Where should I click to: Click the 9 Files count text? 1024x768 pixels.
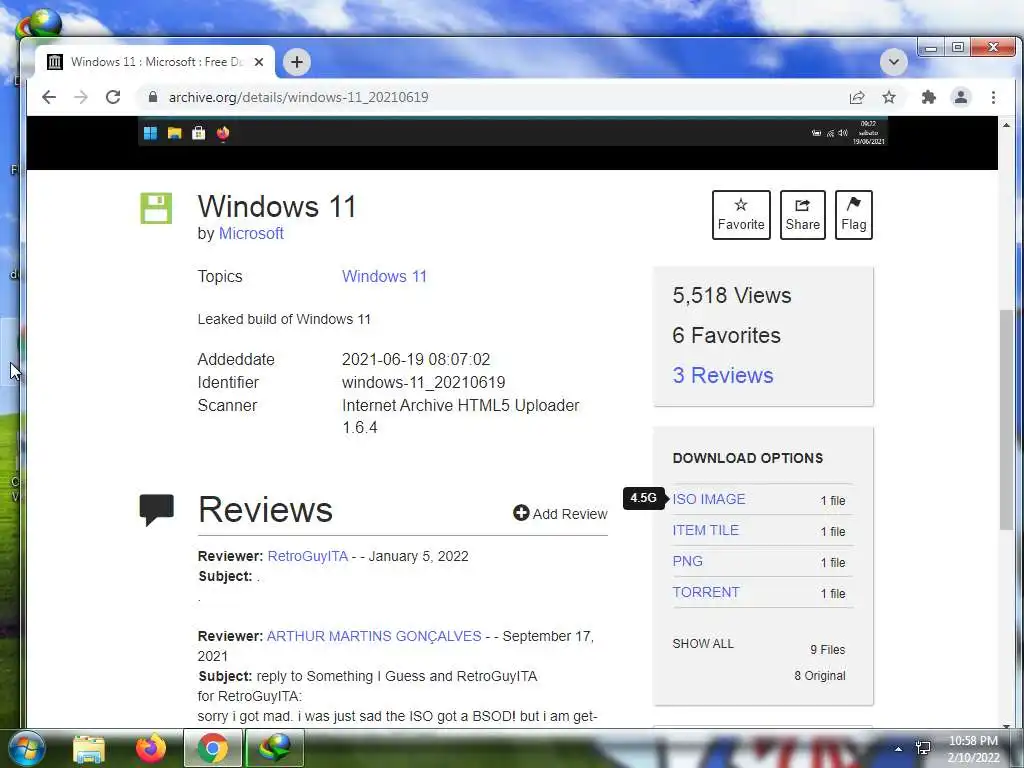click(x=827, y=650)
